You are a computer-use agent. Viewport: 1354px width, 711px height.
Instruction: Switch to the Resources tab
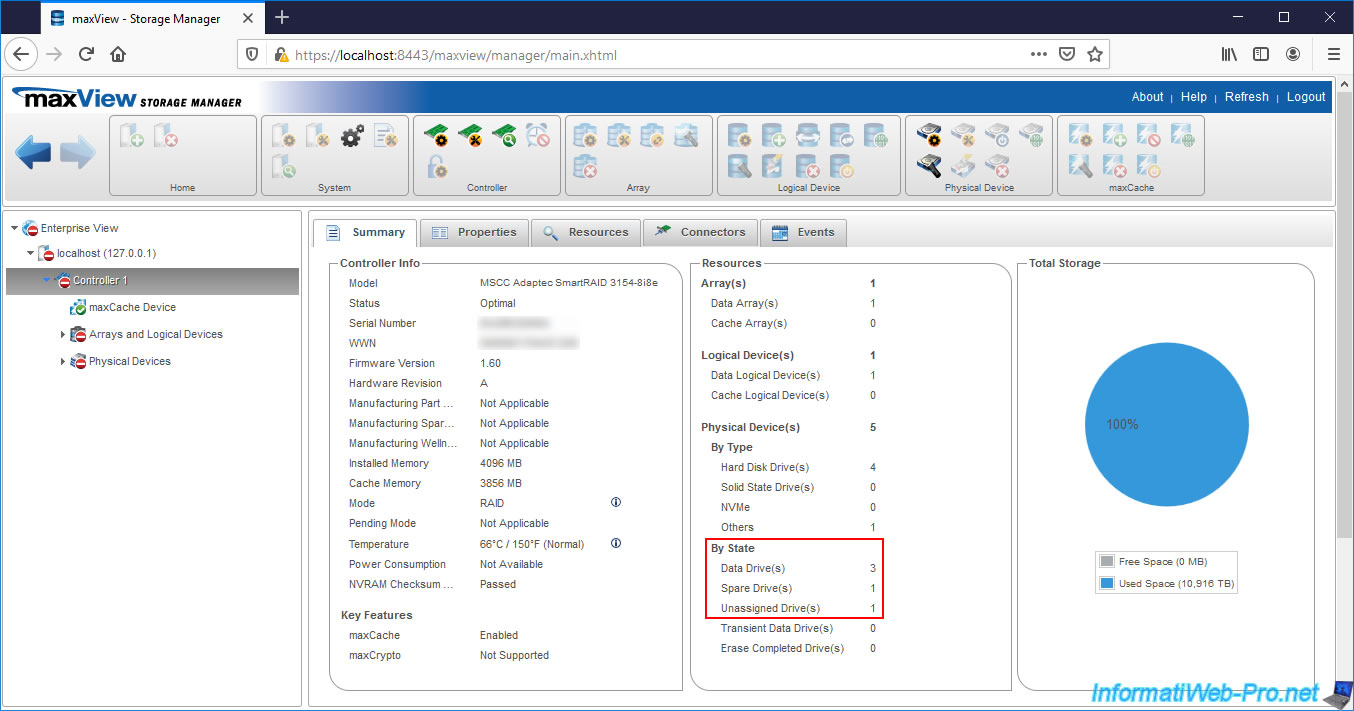click(586, 232)
